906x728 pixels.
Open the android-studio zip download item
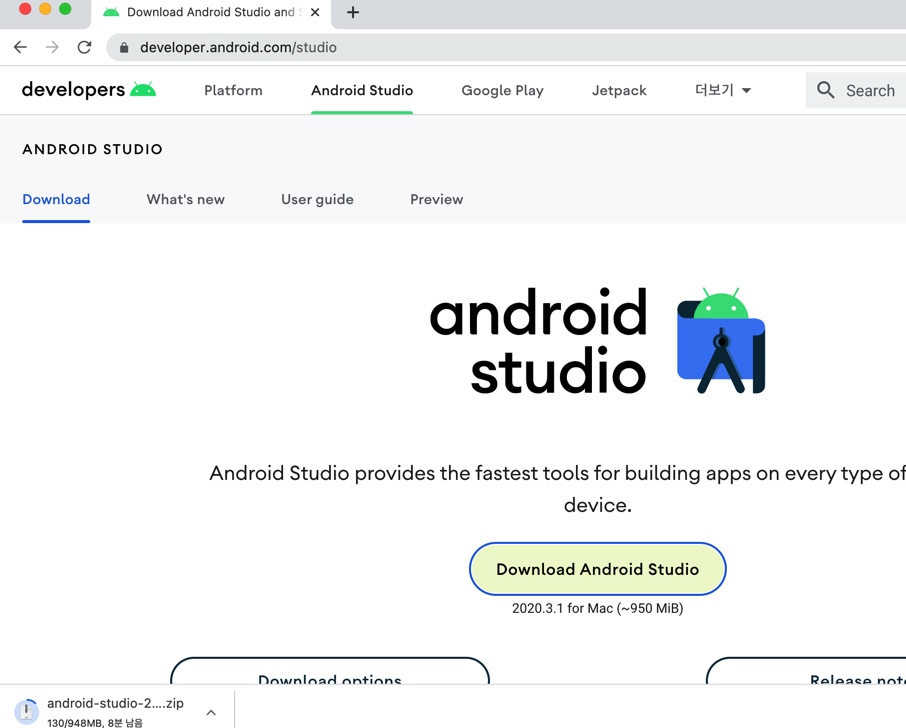116,711
